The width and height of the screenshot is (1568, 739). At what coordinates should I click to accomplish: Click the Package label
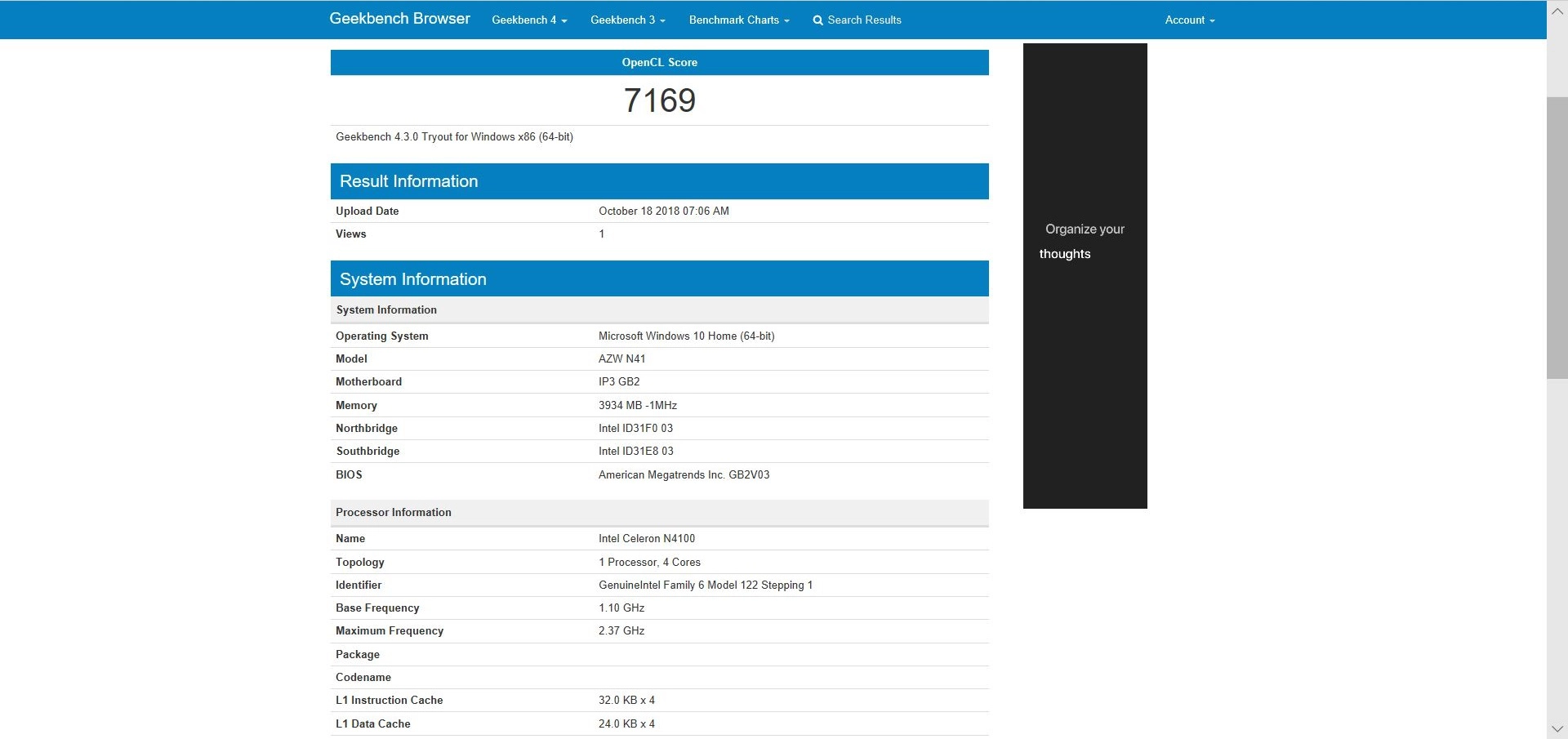[x=358, y=654]
